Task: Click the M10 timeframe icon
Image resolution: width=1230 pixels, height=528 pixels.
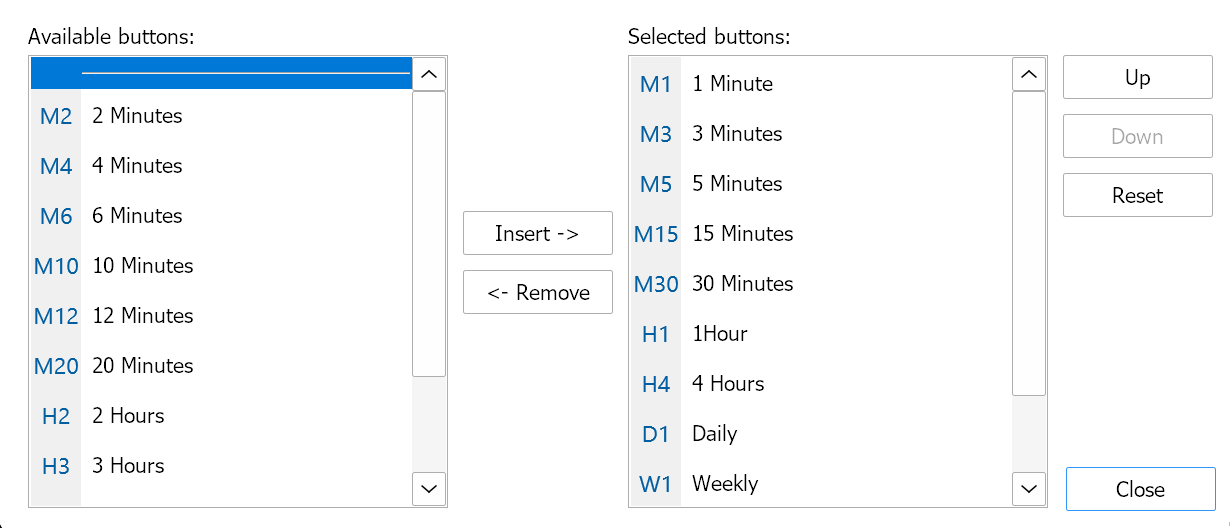Action: click(x=56, y=266)
